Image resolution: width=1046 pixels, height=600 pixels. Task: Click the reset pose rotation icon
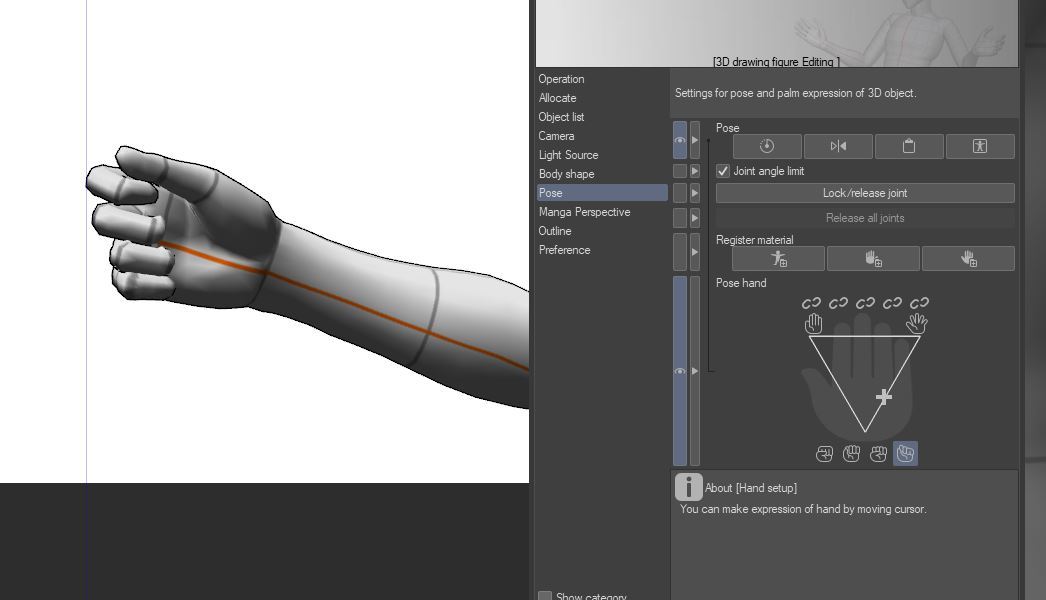(767, 146)
